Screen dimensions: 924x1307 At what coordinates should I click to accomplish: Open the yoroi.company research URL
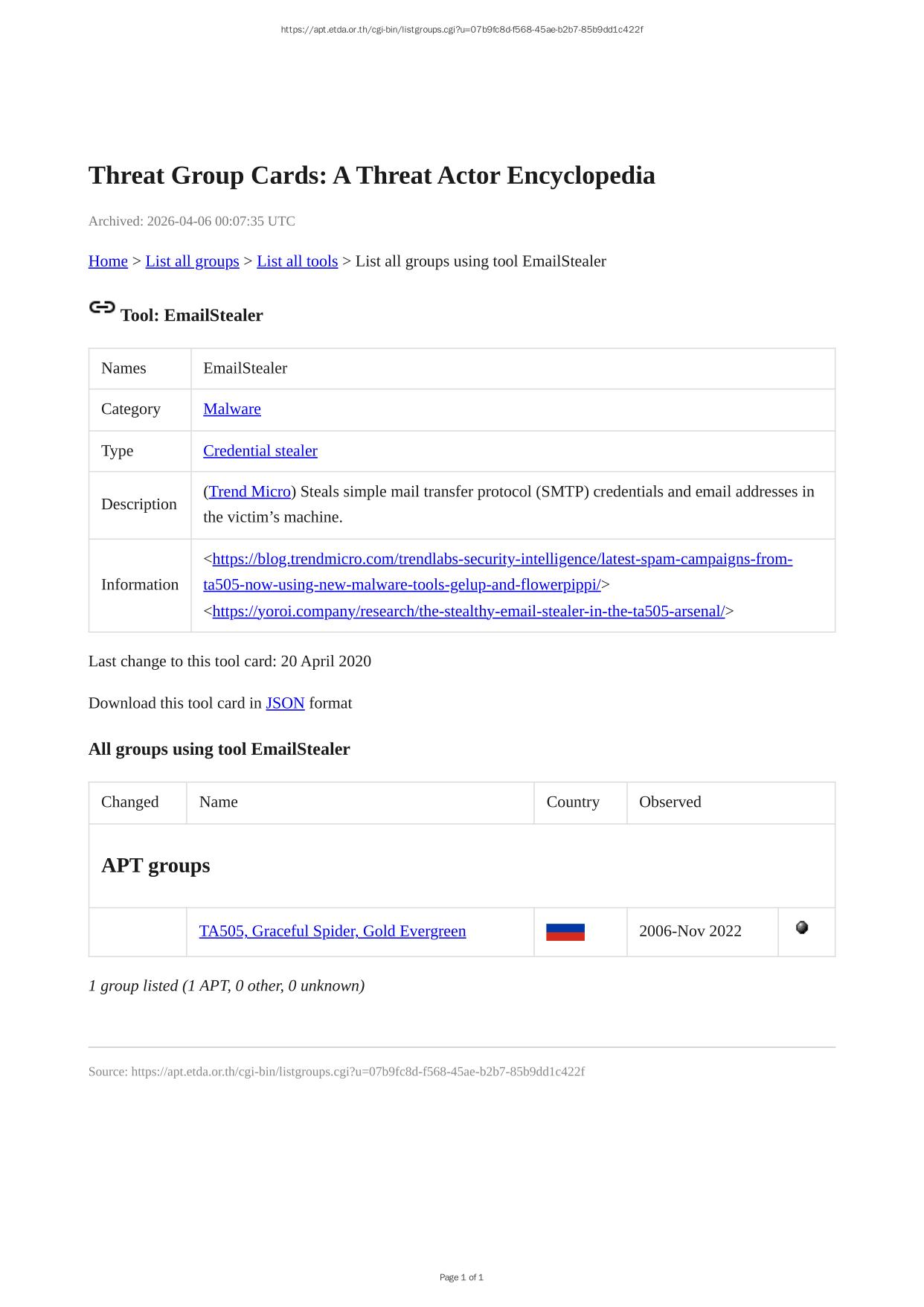click(x=468, y=611)
